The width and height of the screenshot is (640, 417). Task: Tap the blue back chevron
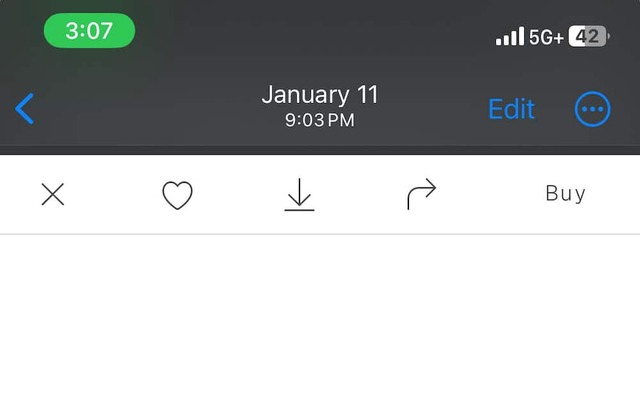tap(24, 109)
